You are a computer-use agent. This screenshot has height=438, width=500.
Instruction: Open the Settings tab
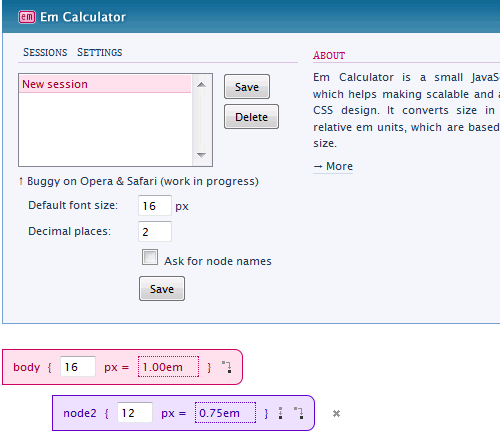(x=100, y=52)
